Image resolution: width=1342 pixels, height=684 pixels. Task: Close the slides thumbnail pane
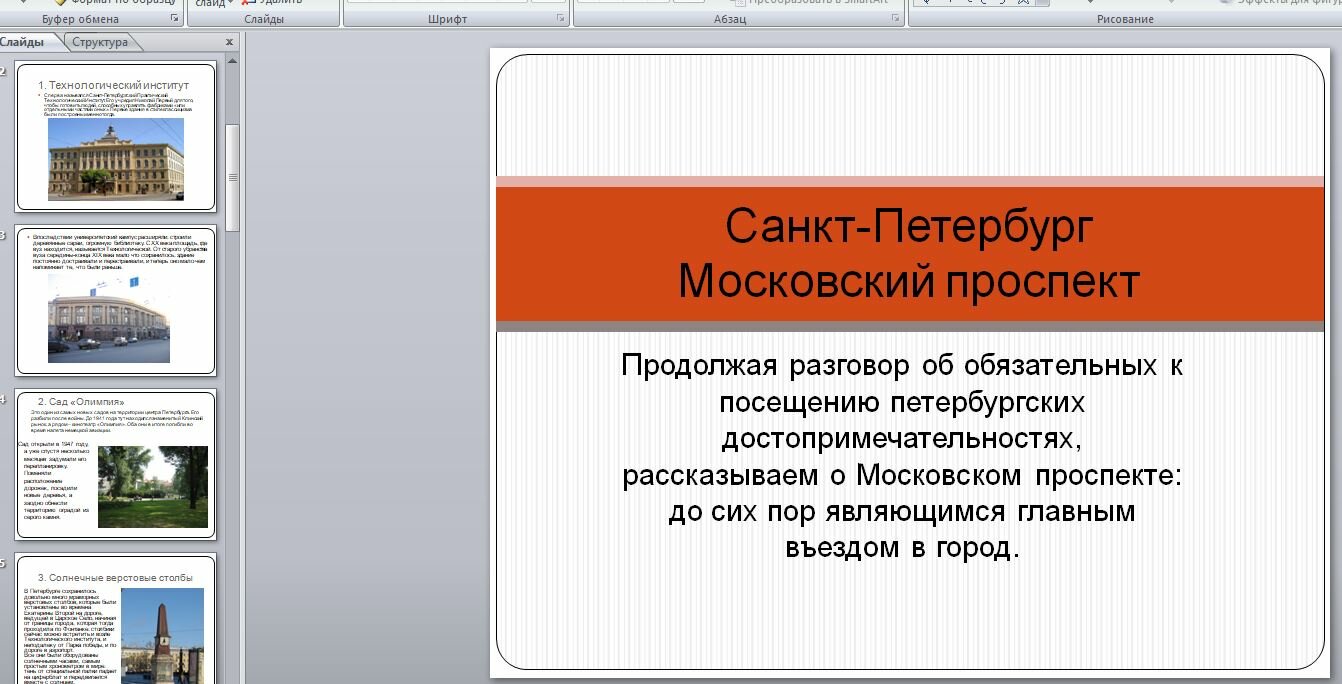229,42
